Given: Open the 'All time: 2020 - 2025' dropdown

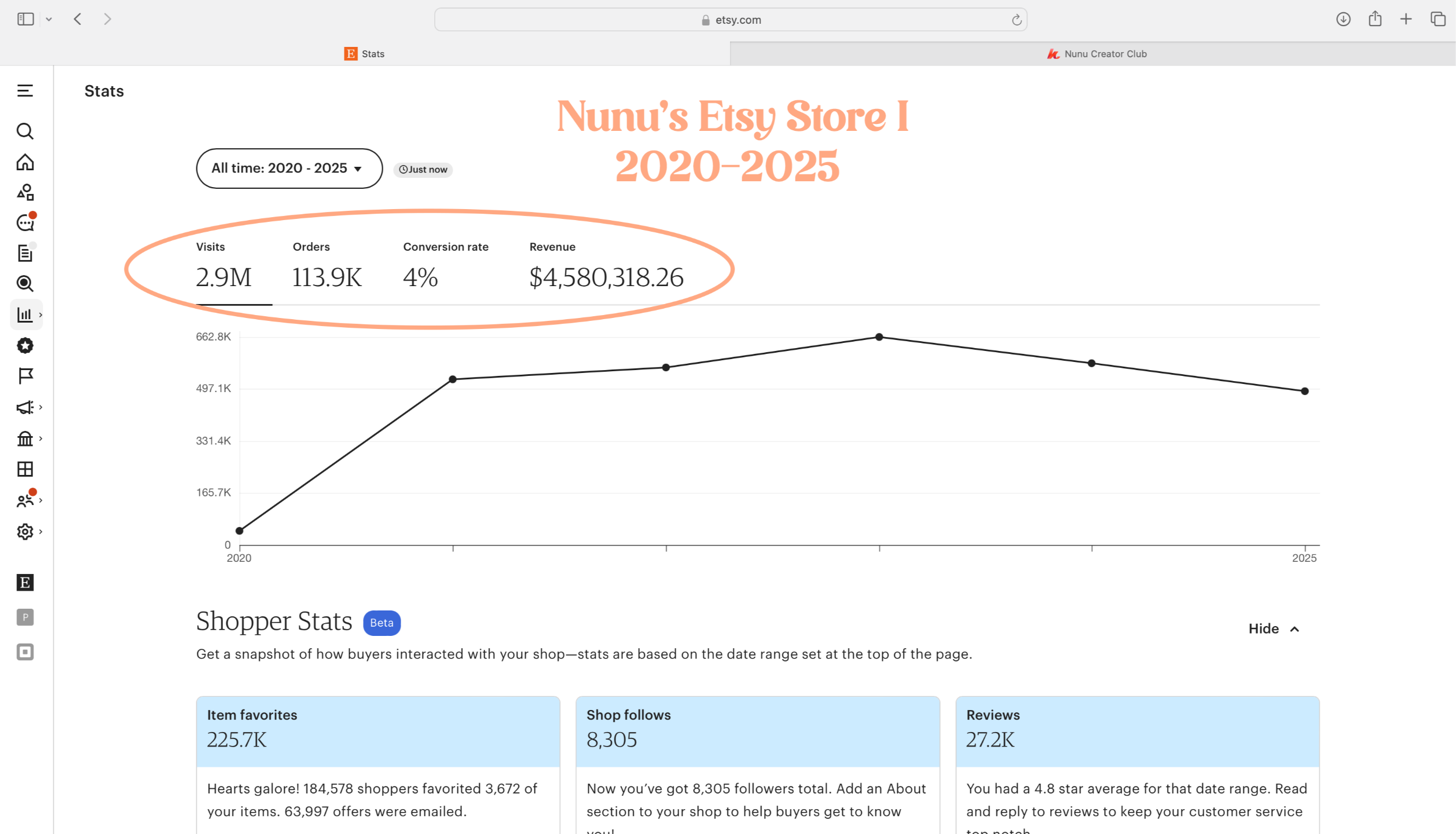Looking at the screenshot, I should point(289,169).
